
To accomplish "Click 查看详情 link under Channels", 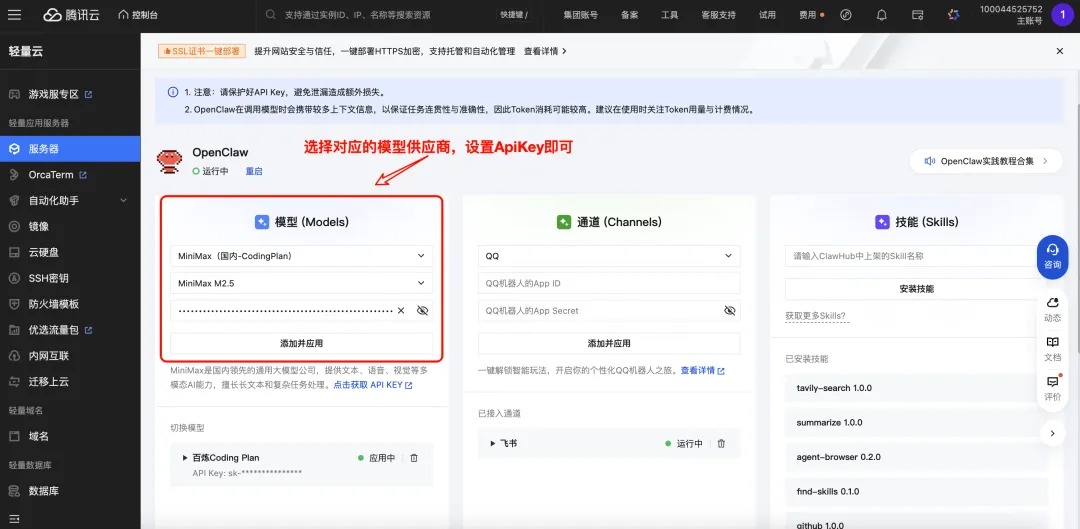I will pos(703,371).
